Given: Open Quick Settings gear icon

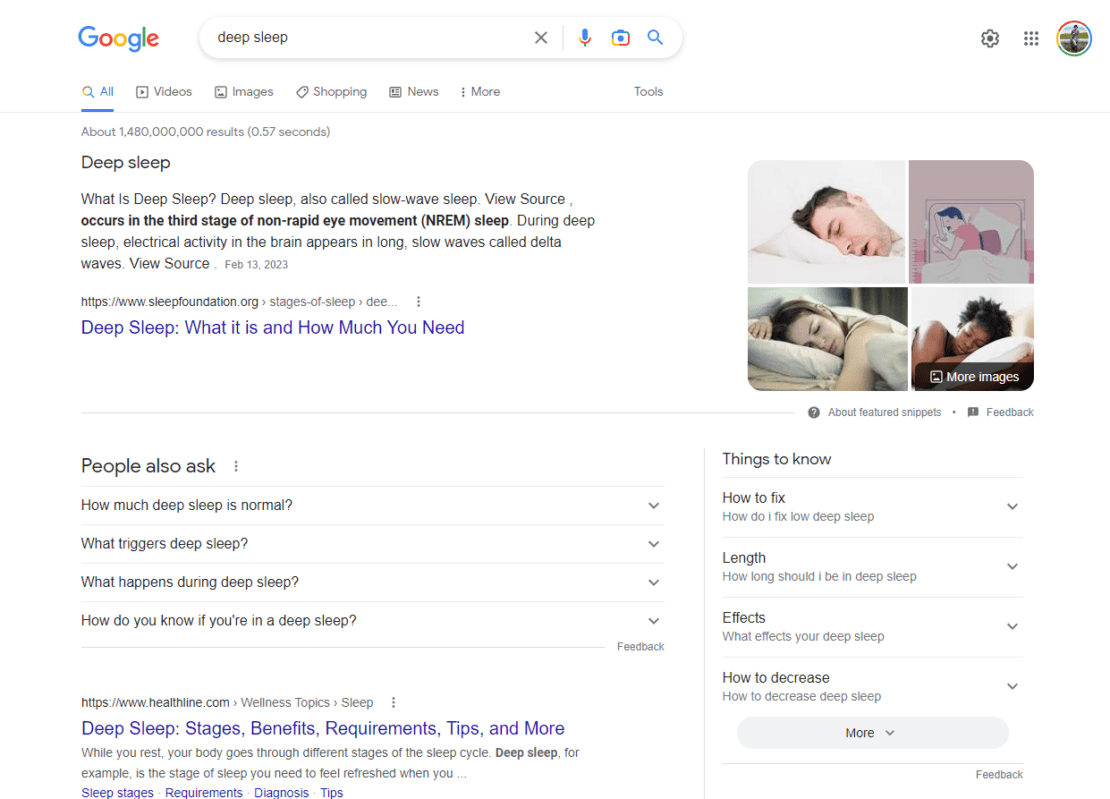Looking at the screenshot, I should (990, 38).
